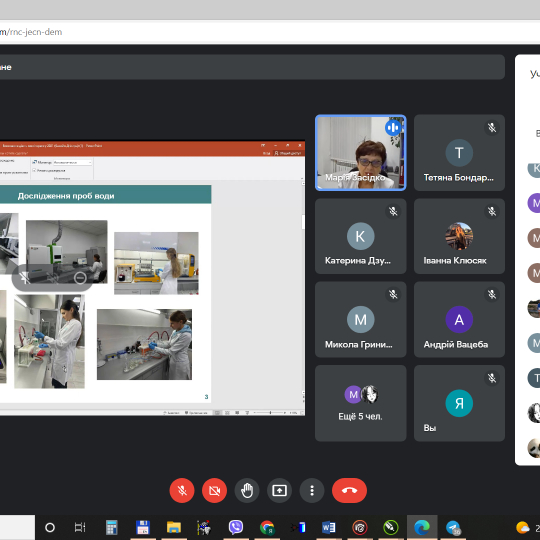Raise hand in the meeting

247,490
